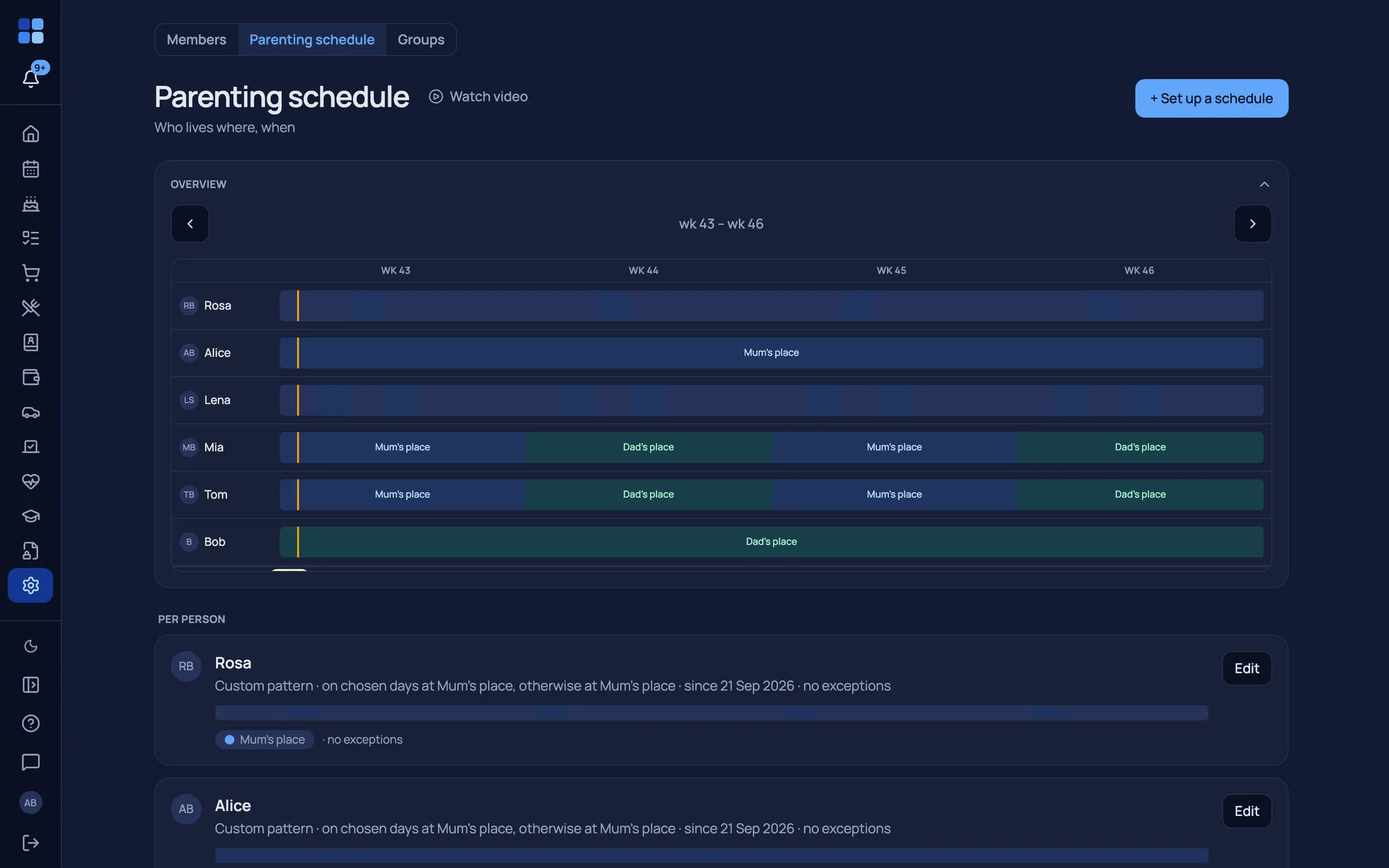The width and height of the screenshot is (1389, 868).
Task: Go to previous weeks with left arrow
Action: 190,224
